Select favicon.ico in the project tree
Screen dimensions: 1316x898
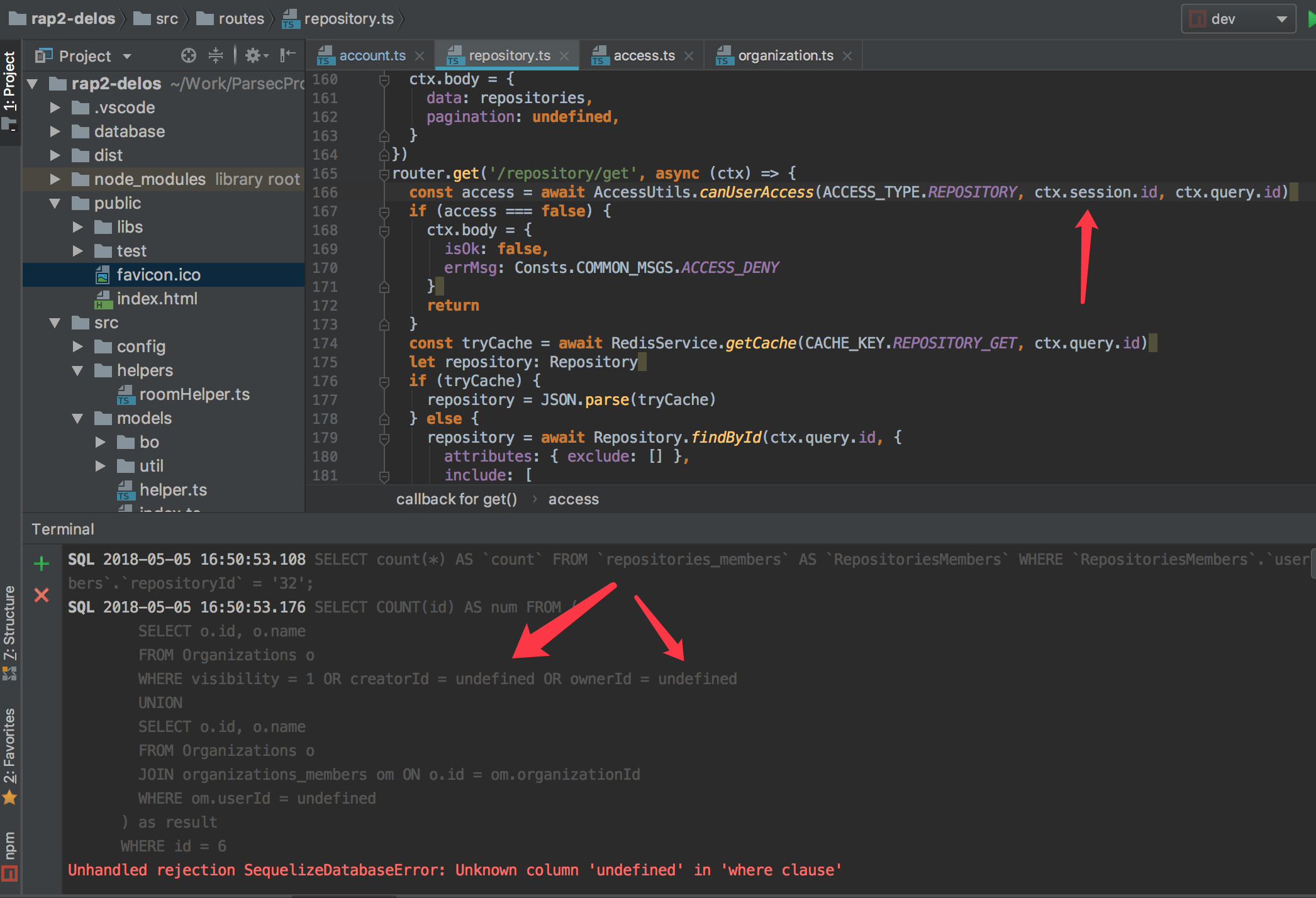pos(159,274)
